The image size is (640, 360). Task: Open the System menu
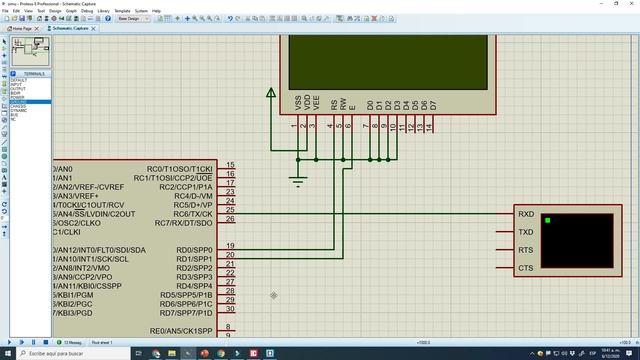141,11
